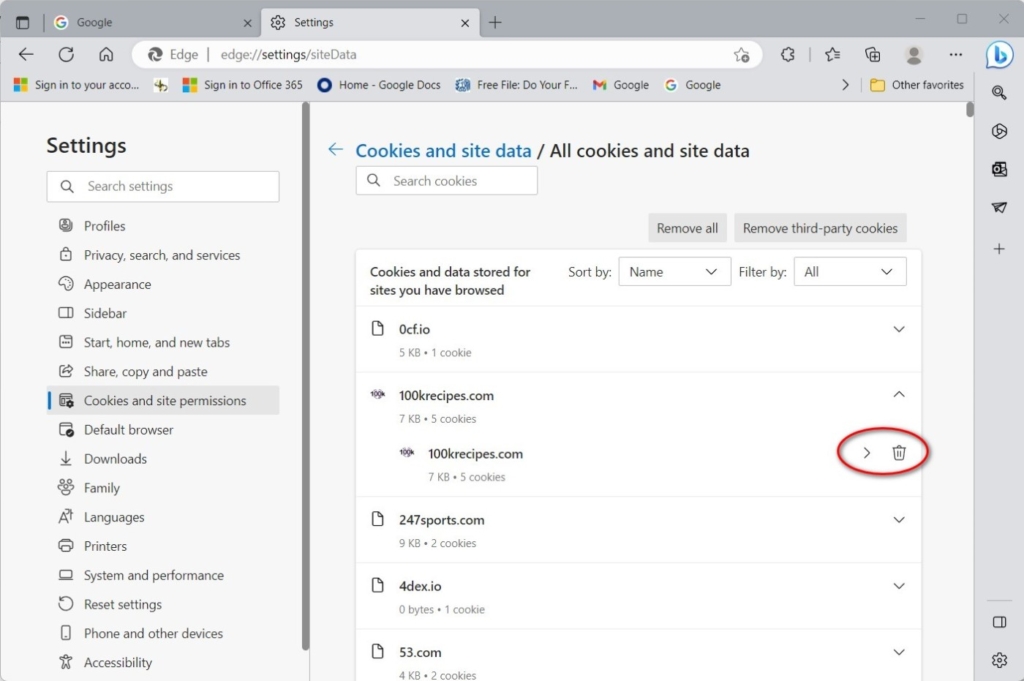Open the Collections icon
This screenshot has height=681, width=1024.
coord(871,55)
